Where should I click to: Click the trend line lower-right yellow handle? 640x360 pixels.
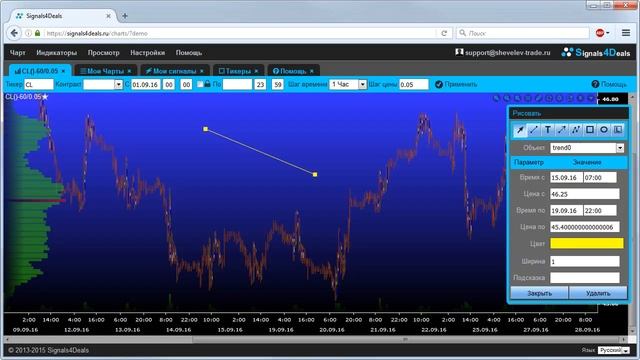(x=315, y=174)
